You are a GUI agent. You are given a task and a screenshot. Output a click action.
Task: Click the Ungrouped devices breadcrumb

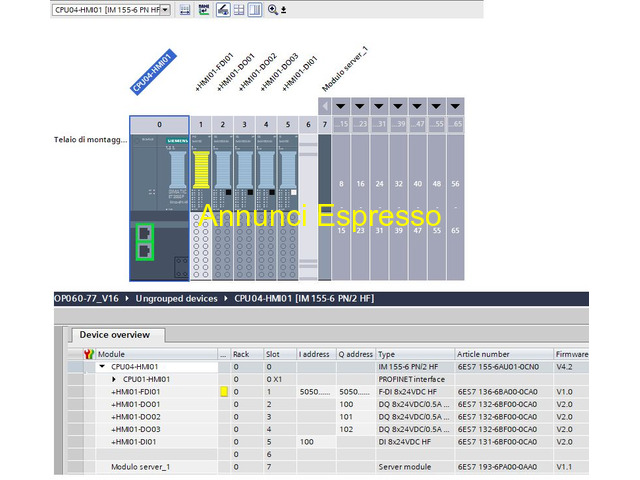(176, 299)
